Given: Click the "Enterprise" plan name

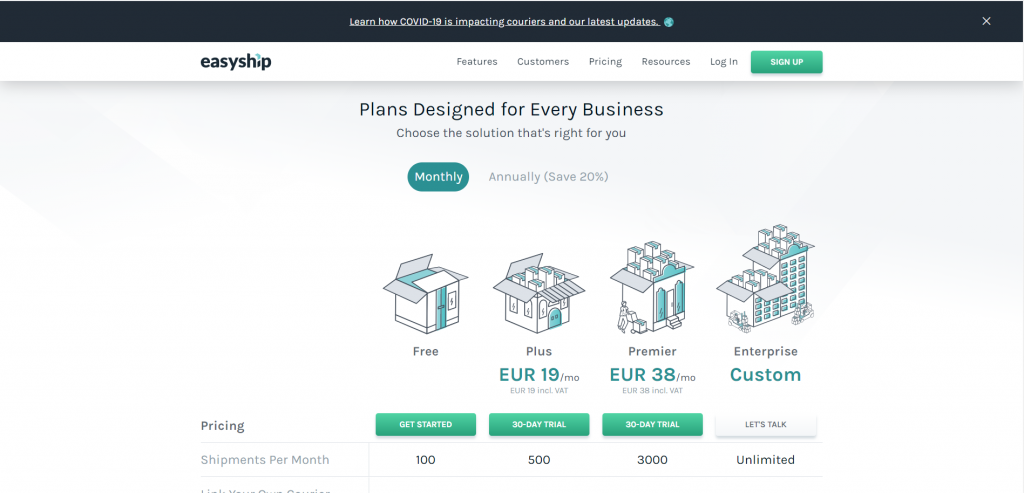Looking at the screenshot, I should (x=765, y=351).
